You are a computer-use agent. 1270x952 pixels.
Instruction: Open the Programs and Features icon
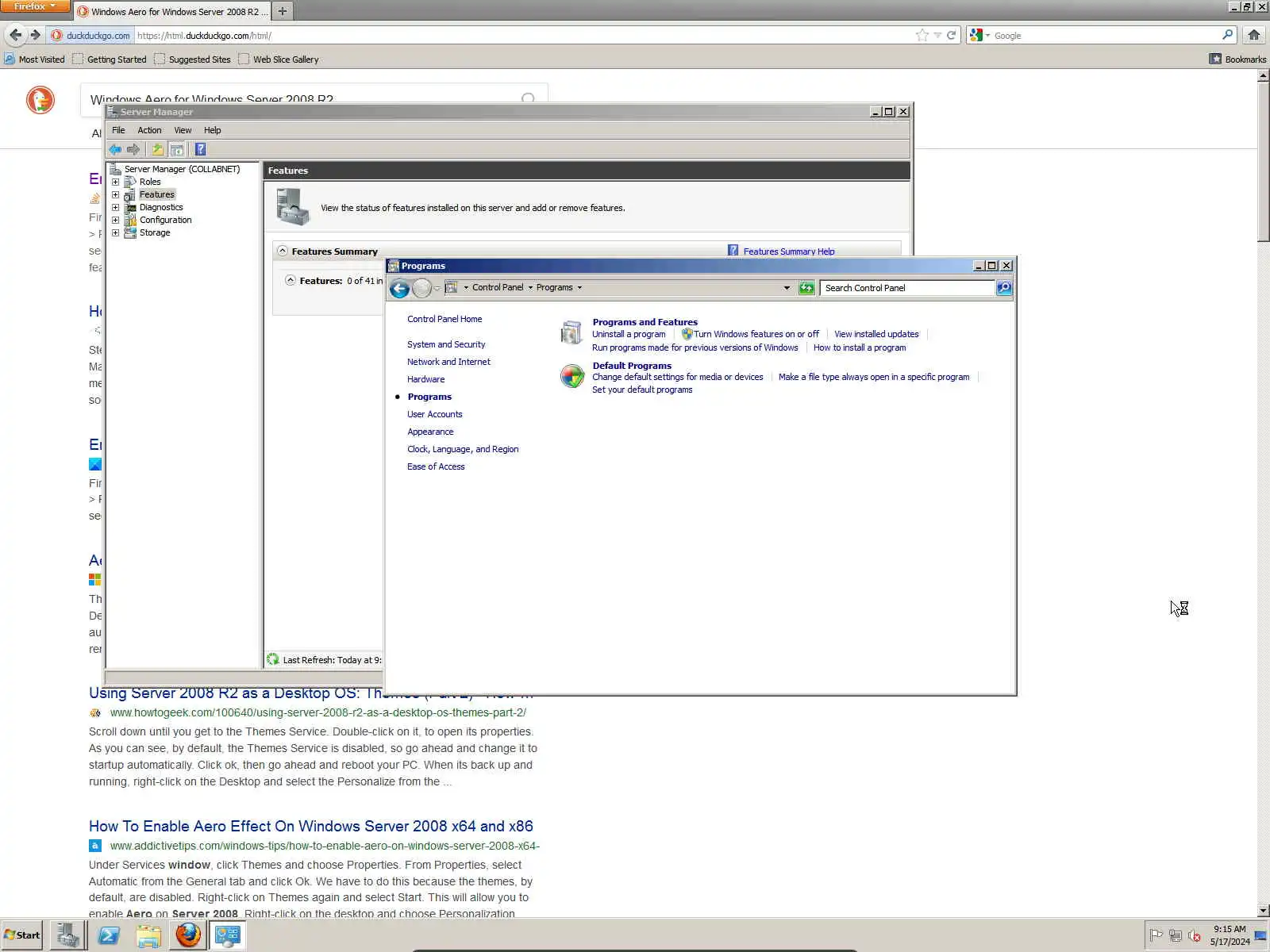pyautogui.click(x=571, y=332)
